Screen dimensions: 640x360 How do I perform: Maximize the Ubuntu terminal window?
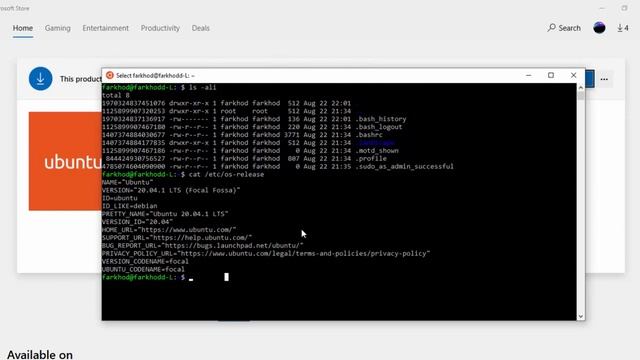(551, 76)
